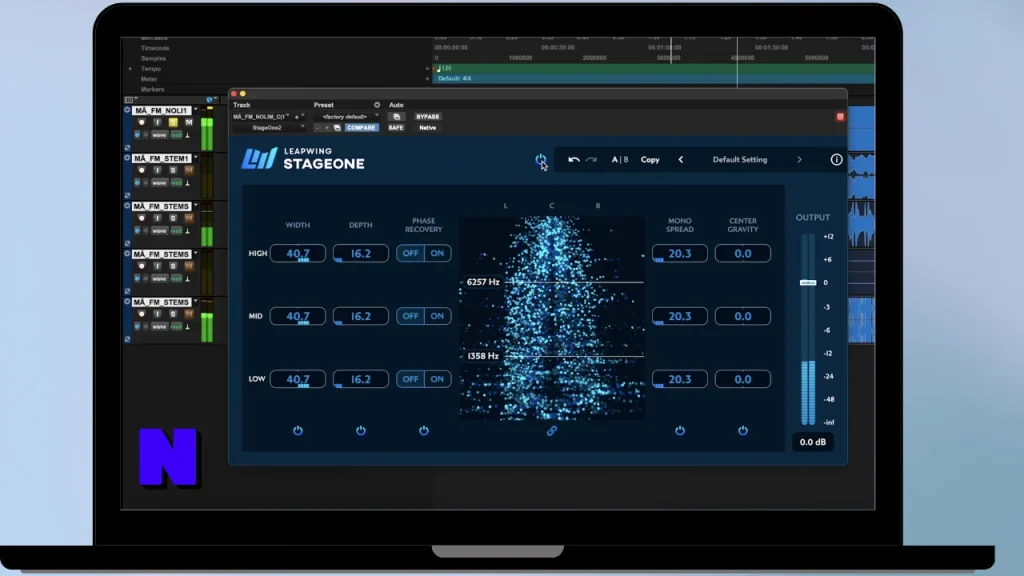
Task: Open the wave view selector on MÄ_FM_NOLI1
Action: click(159, 135)
